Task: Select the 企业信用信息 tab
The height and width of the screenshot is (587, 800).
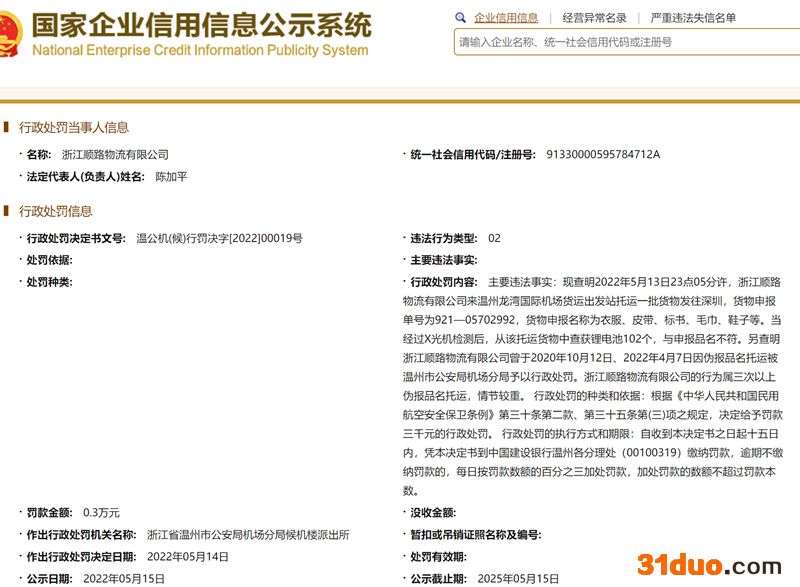Action: point(505,18)
